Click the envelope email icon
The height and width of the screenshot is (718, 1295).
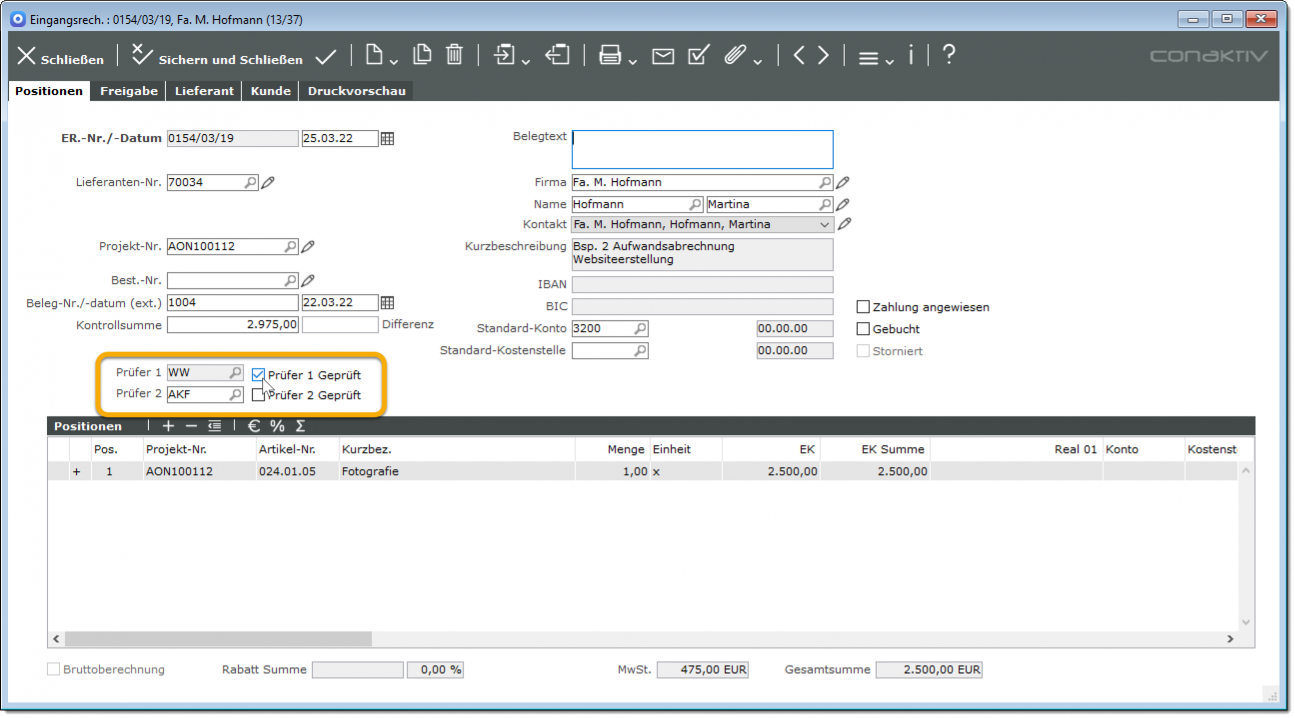pos(663,56)
